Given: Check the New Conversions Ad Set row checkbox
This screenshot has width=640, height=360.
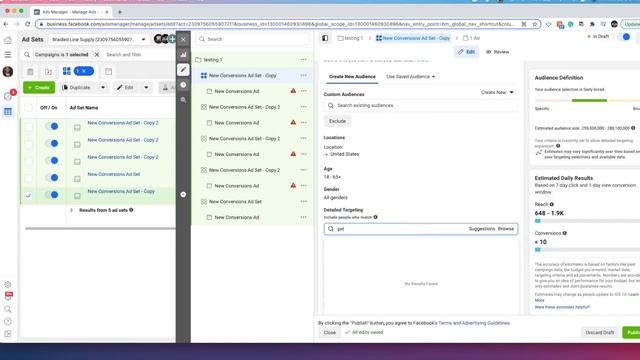Looking at the screenshot, I should (28, 178).
